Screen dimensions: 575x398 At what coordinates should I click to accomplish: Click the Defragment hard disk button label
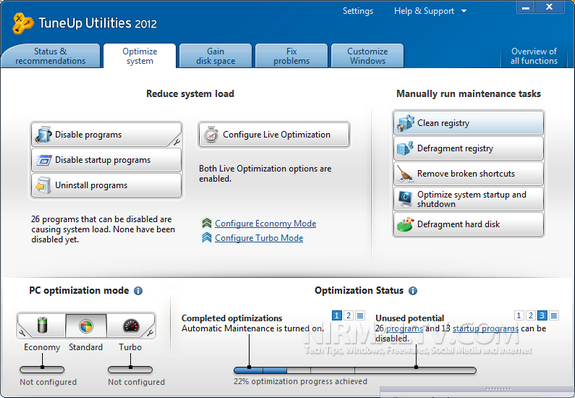coord(458,224)
